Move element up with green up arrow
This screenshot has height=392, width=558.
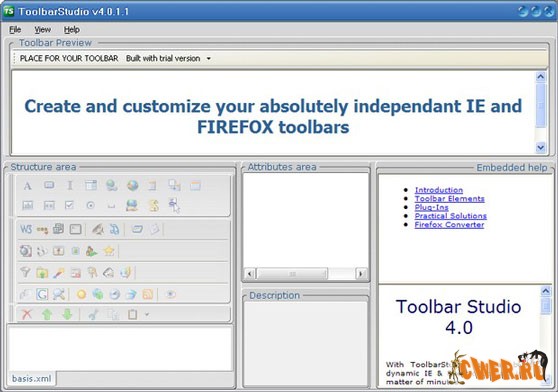coord(47,314)
